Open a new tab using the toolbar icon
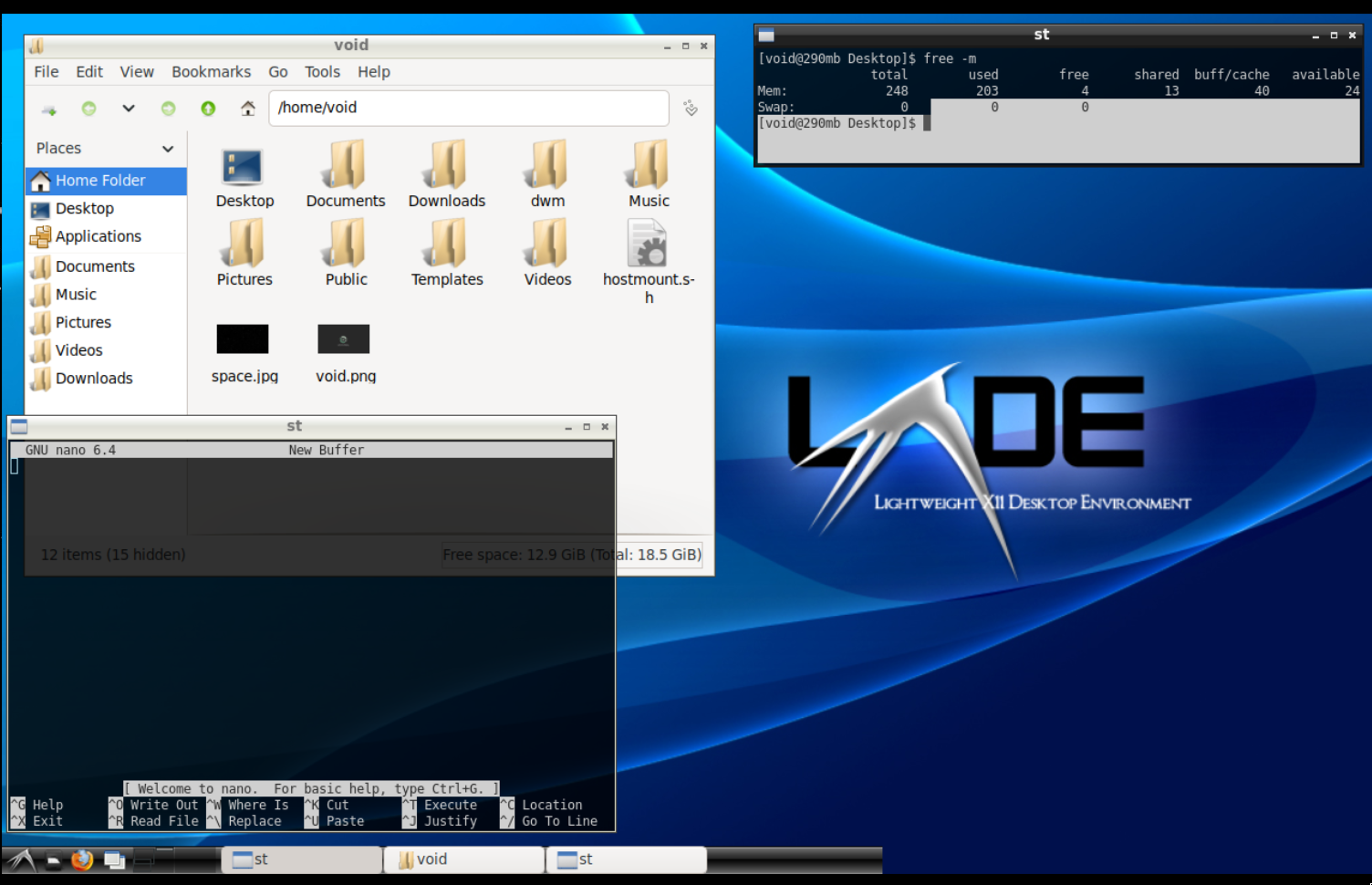1372x885 pixels. pyautogui.click(x=49, y=109)
